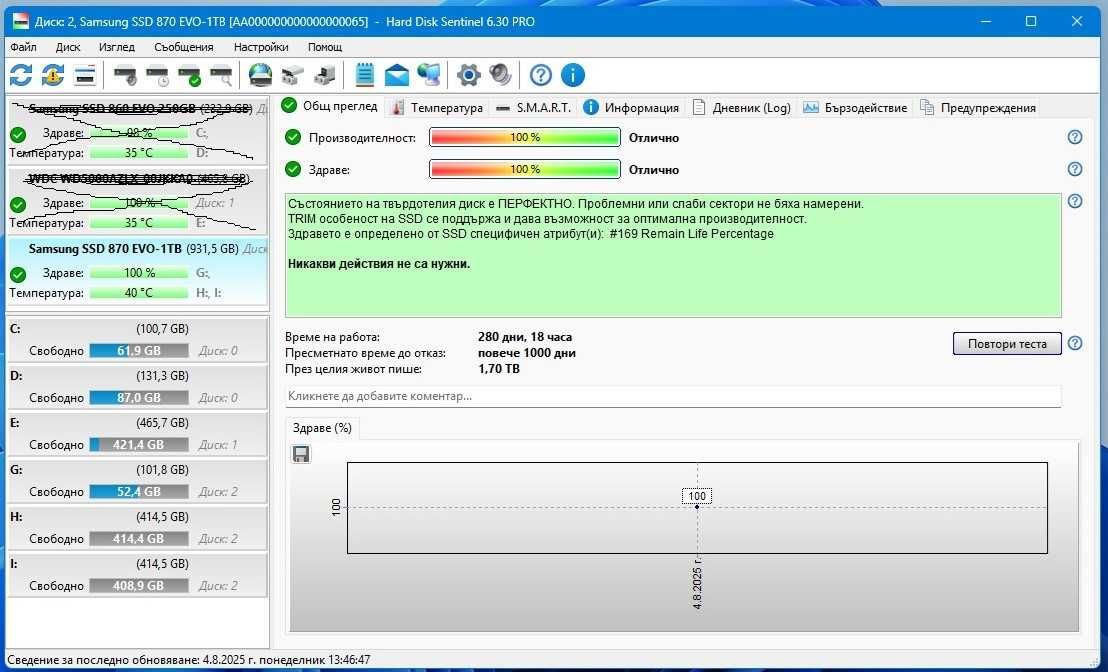The width and height of the screenshot is (1108, 672).
Task: Click the Производителност 100 % bar
Action: pyautogui.click(x=525, y=137)
